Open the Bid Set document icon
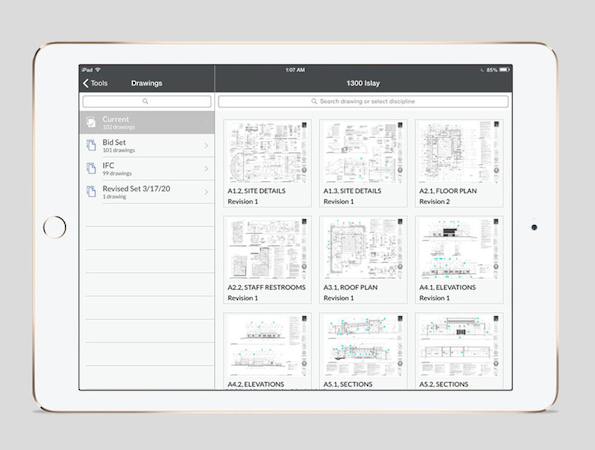595x450 pixels. pyautogui.click(x=91, y=145)
